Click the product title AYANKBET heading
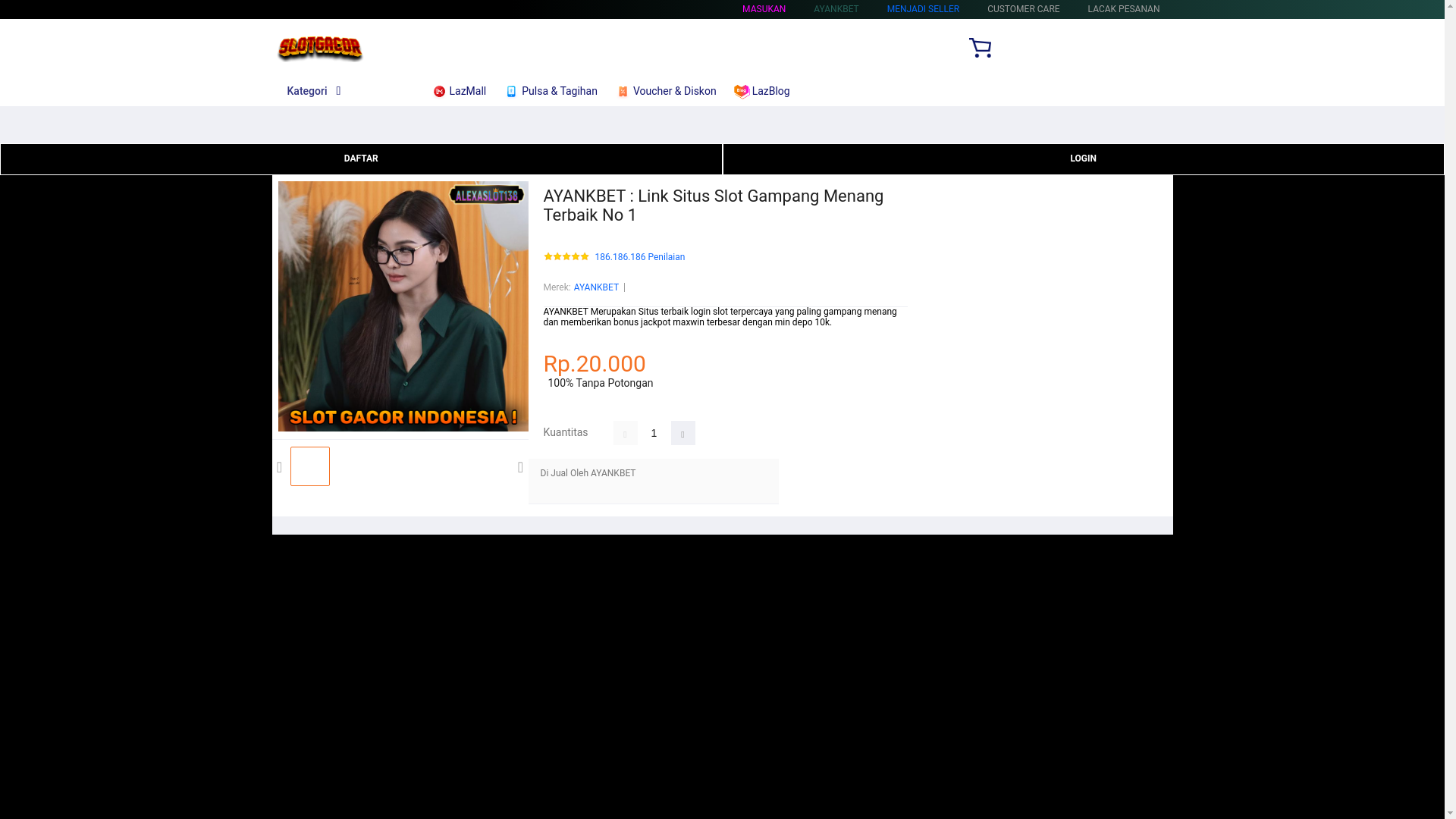 click(714, 206)
